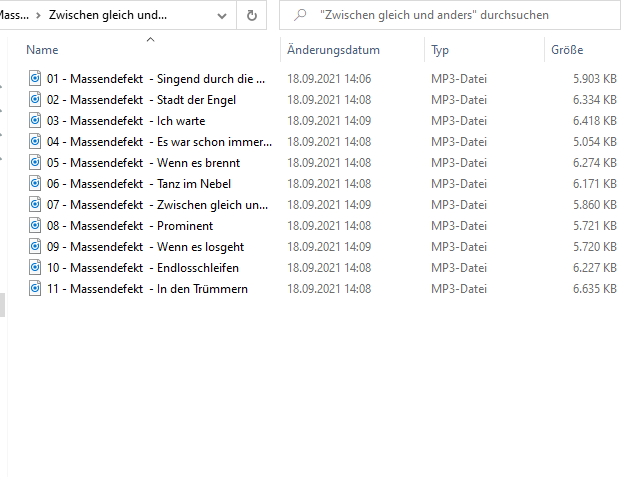Sort files by Name column header
Screen dimensions: 624x477
point(42,50)
